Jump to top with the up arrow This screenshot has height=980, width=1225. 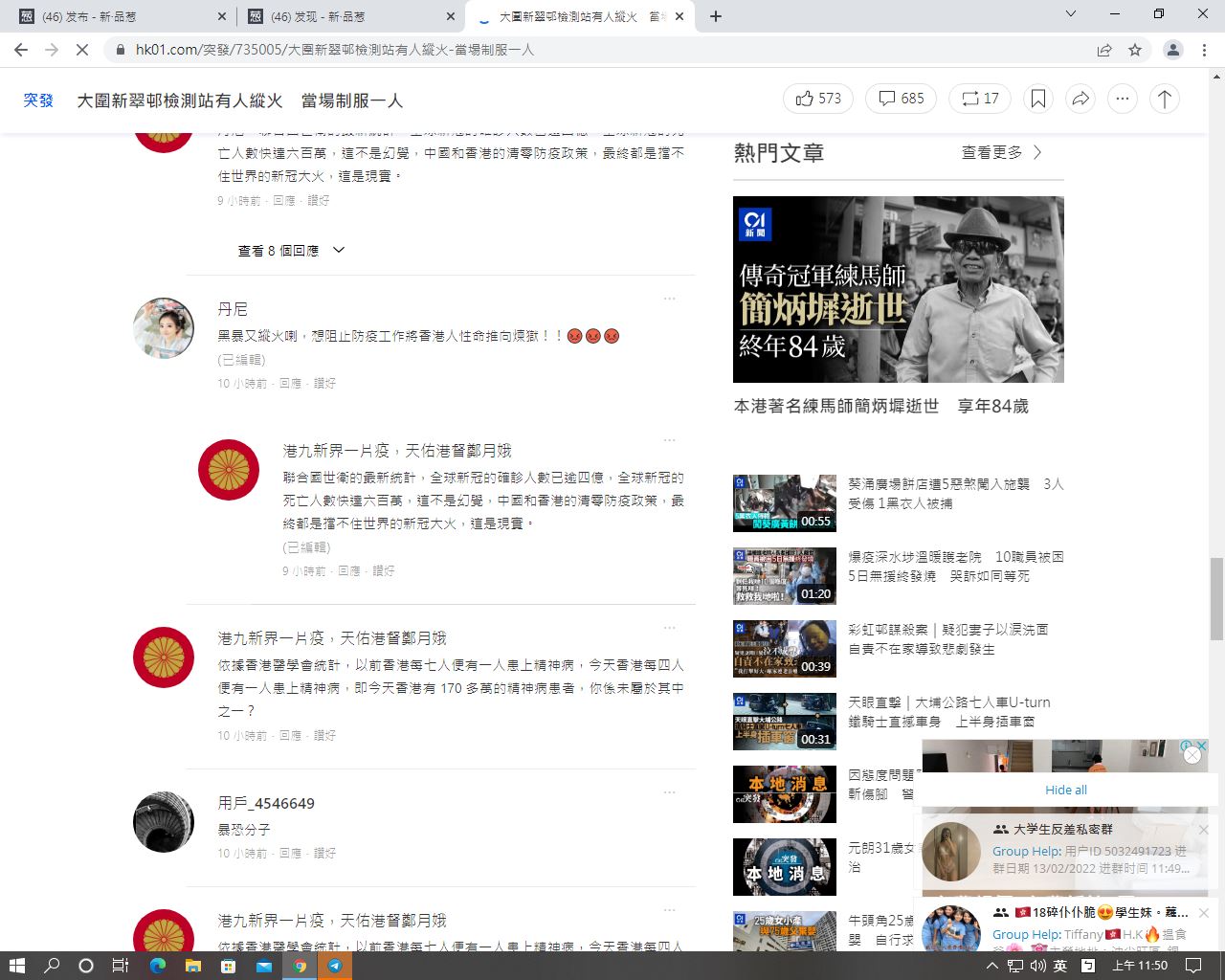tap(1165, 99)
